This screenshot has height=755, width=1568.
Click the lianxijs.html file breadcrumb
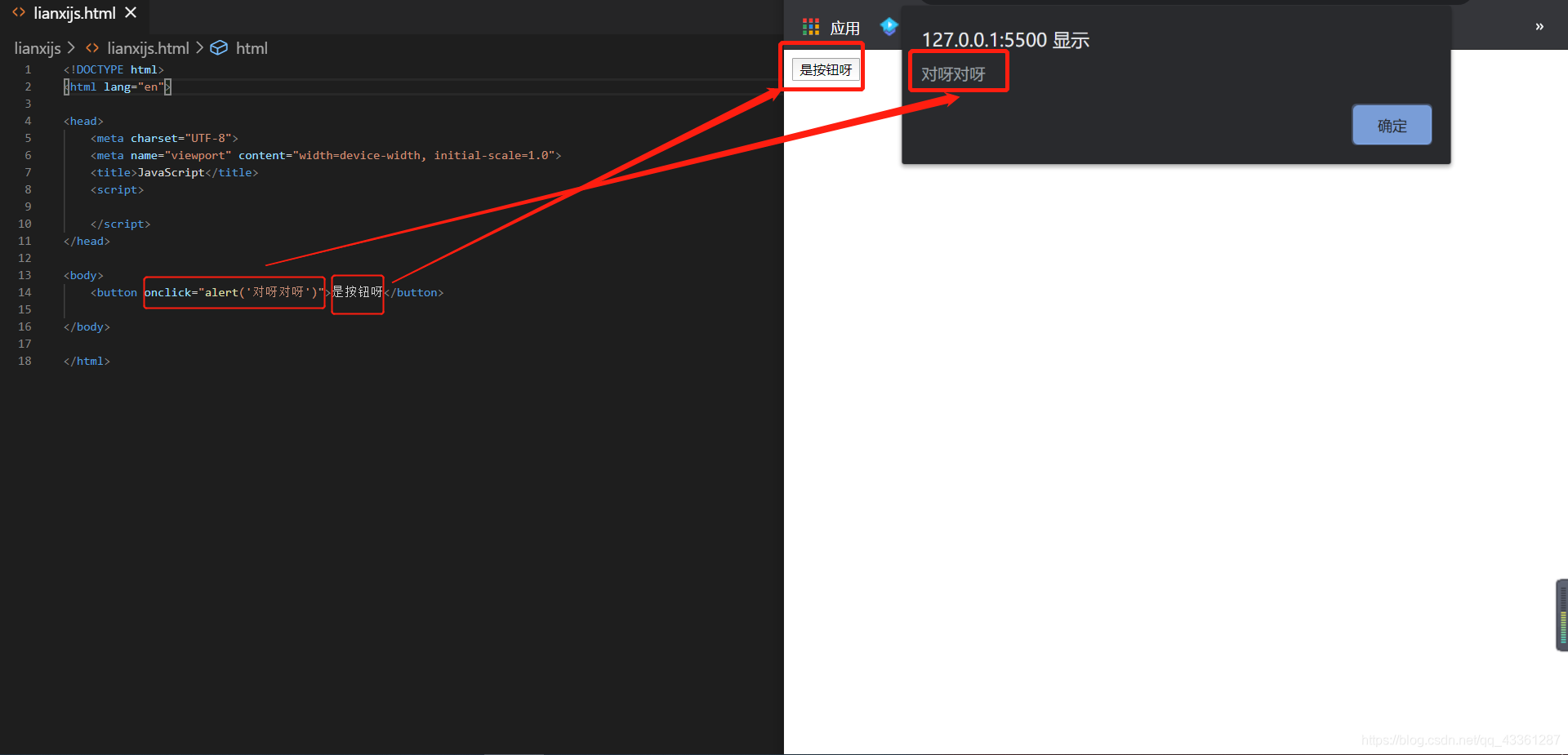148,48
